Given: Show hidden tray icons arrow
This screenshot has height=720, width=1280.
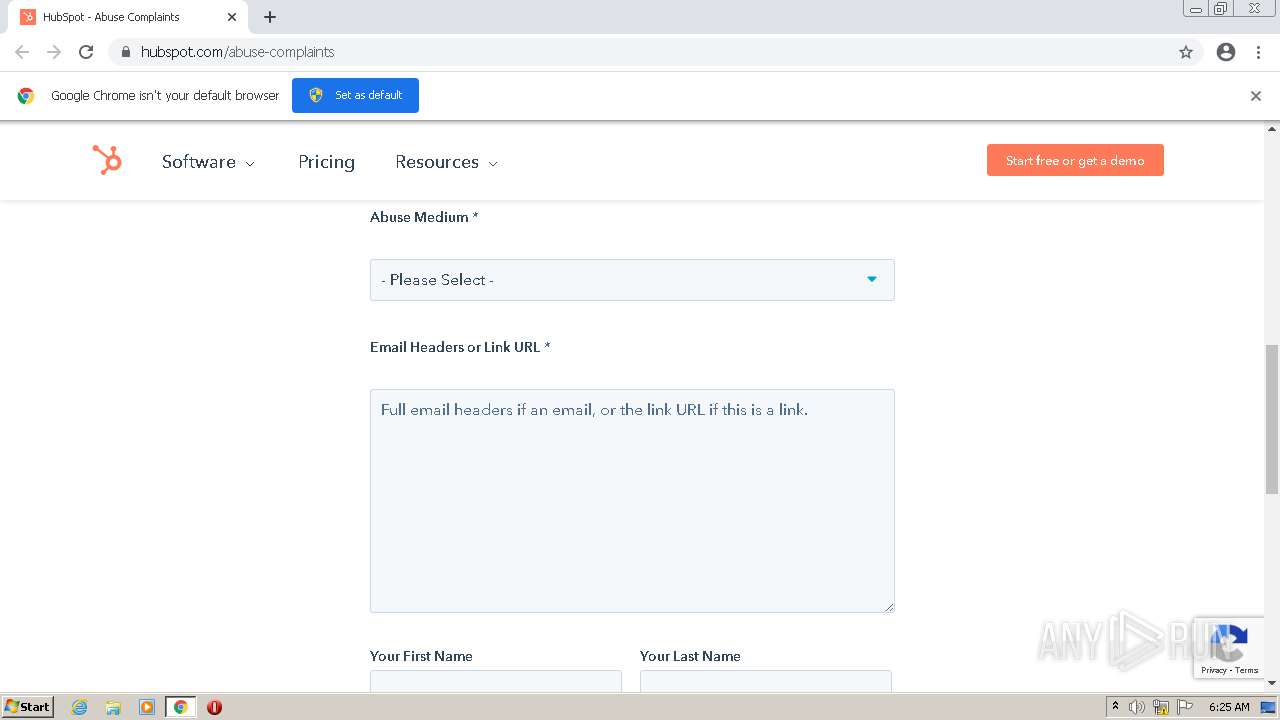Looking at the screenshot, I should 1115,707.
